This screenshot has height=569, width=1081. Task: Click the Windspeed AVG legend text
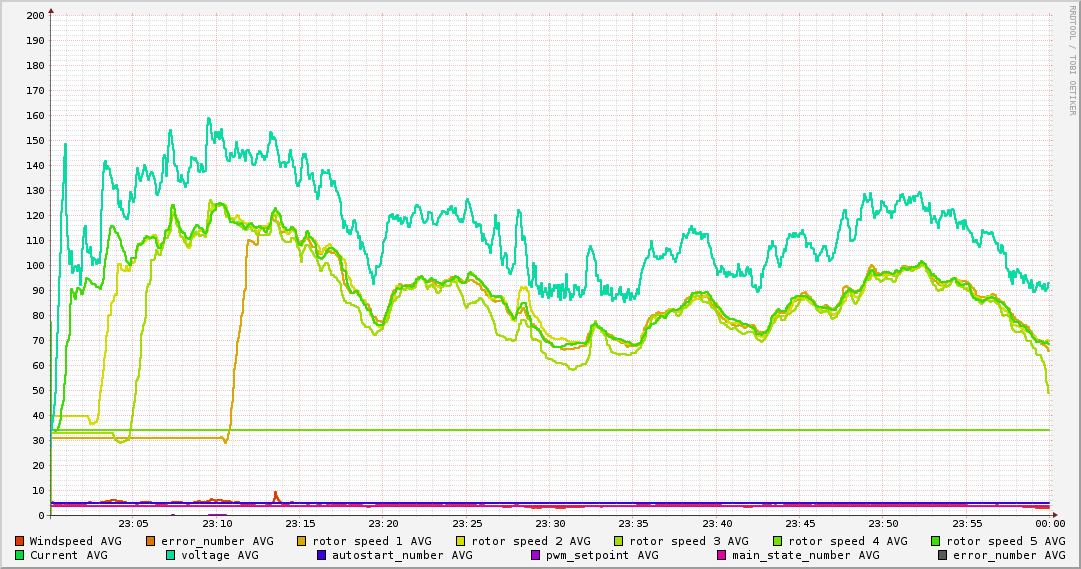pyautogui.click(x=75, y=541)
